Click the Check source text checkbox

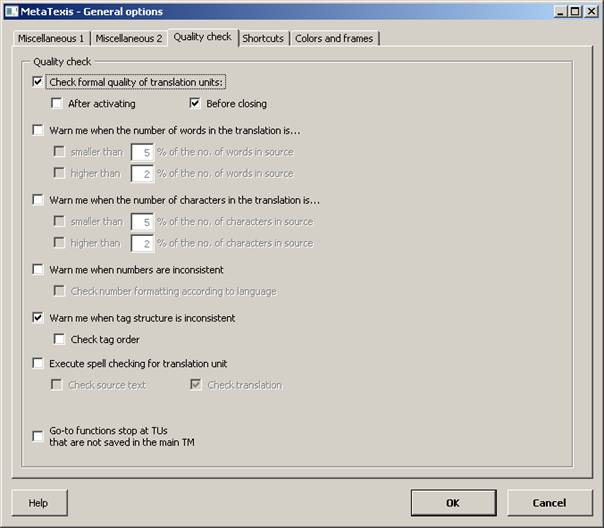click(57, 384)
